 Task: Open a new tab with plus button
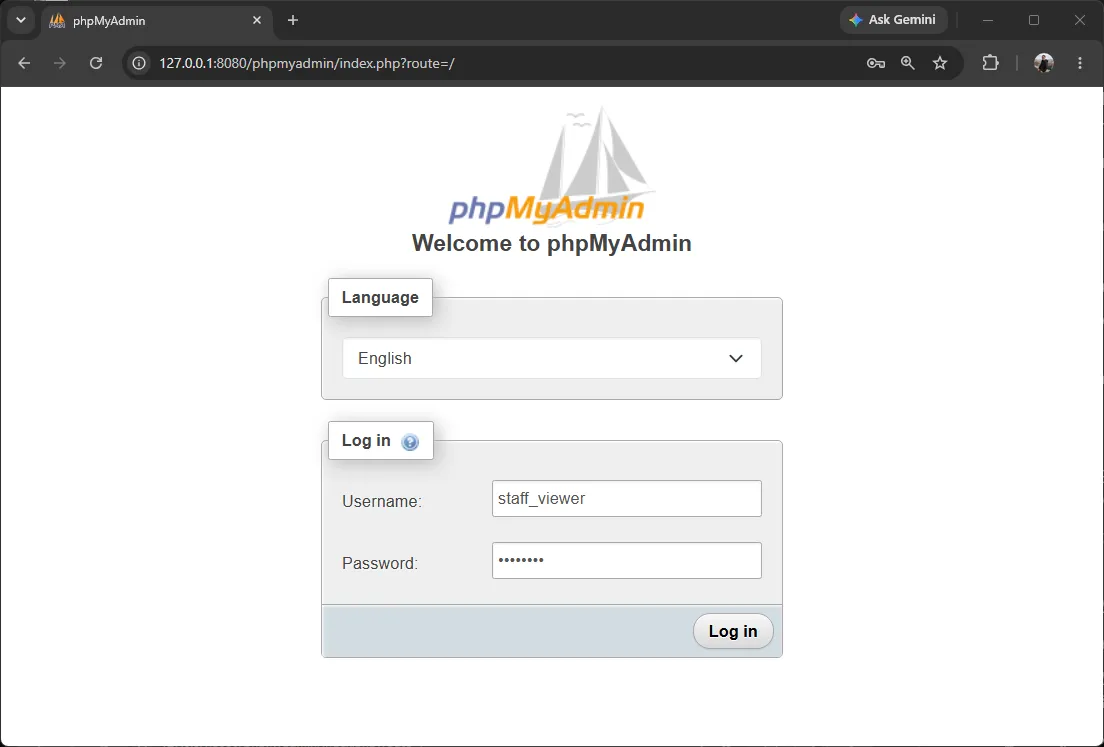[293, 20]
